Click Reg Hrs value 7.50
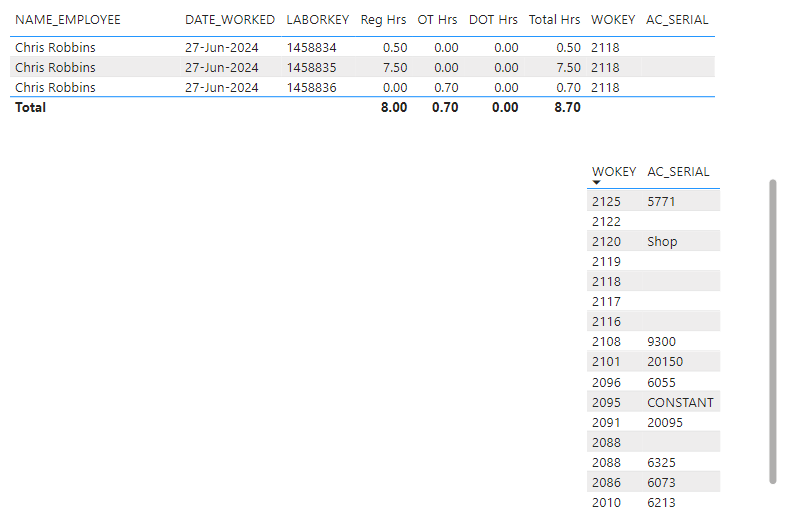This screenshot has width=801, height=521. 395,67
